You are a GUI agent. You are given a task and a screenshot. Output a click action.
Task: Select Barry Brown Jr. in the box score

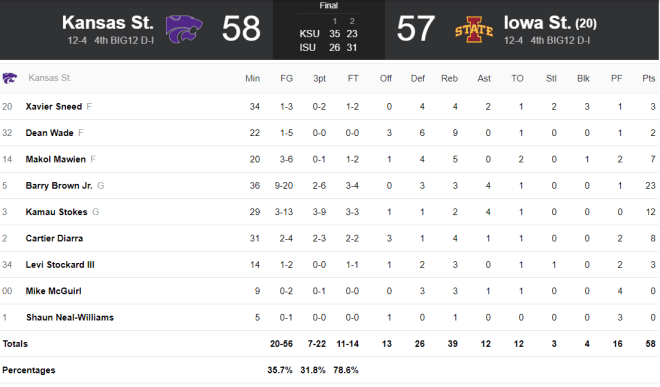[x=59, y=186]
